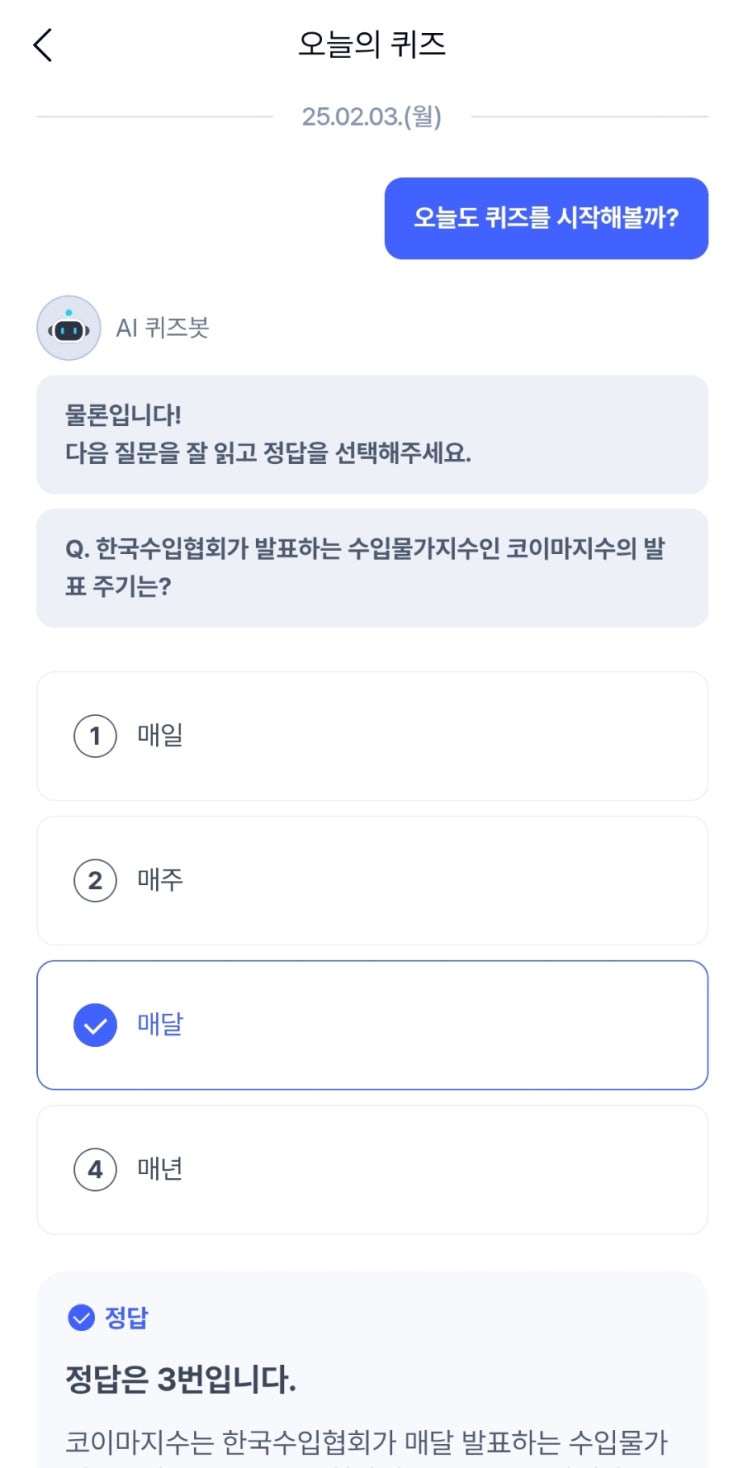743x1468 pixels.
Task: Tap the 물론입니다! greeting message bubble
Action: coord(372,434)
